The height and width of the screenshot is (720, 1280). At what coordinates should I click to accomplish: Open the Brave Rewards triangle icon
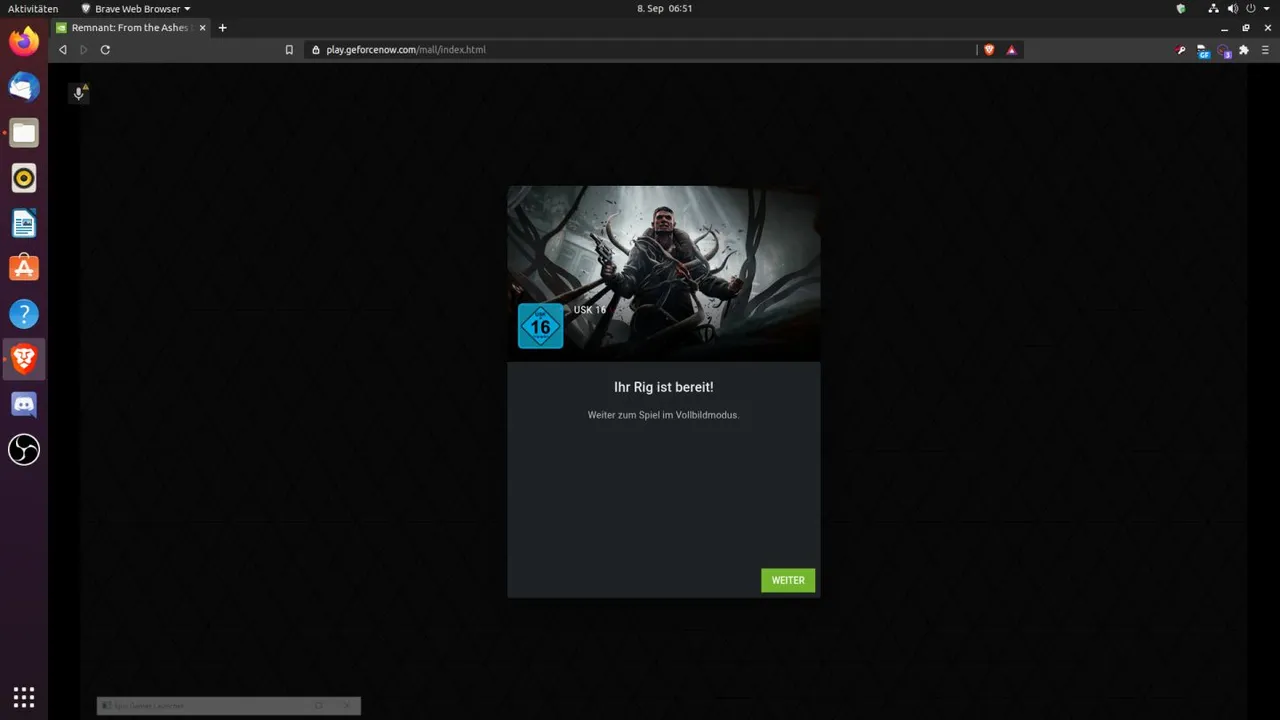click(x=1011, y=49)
